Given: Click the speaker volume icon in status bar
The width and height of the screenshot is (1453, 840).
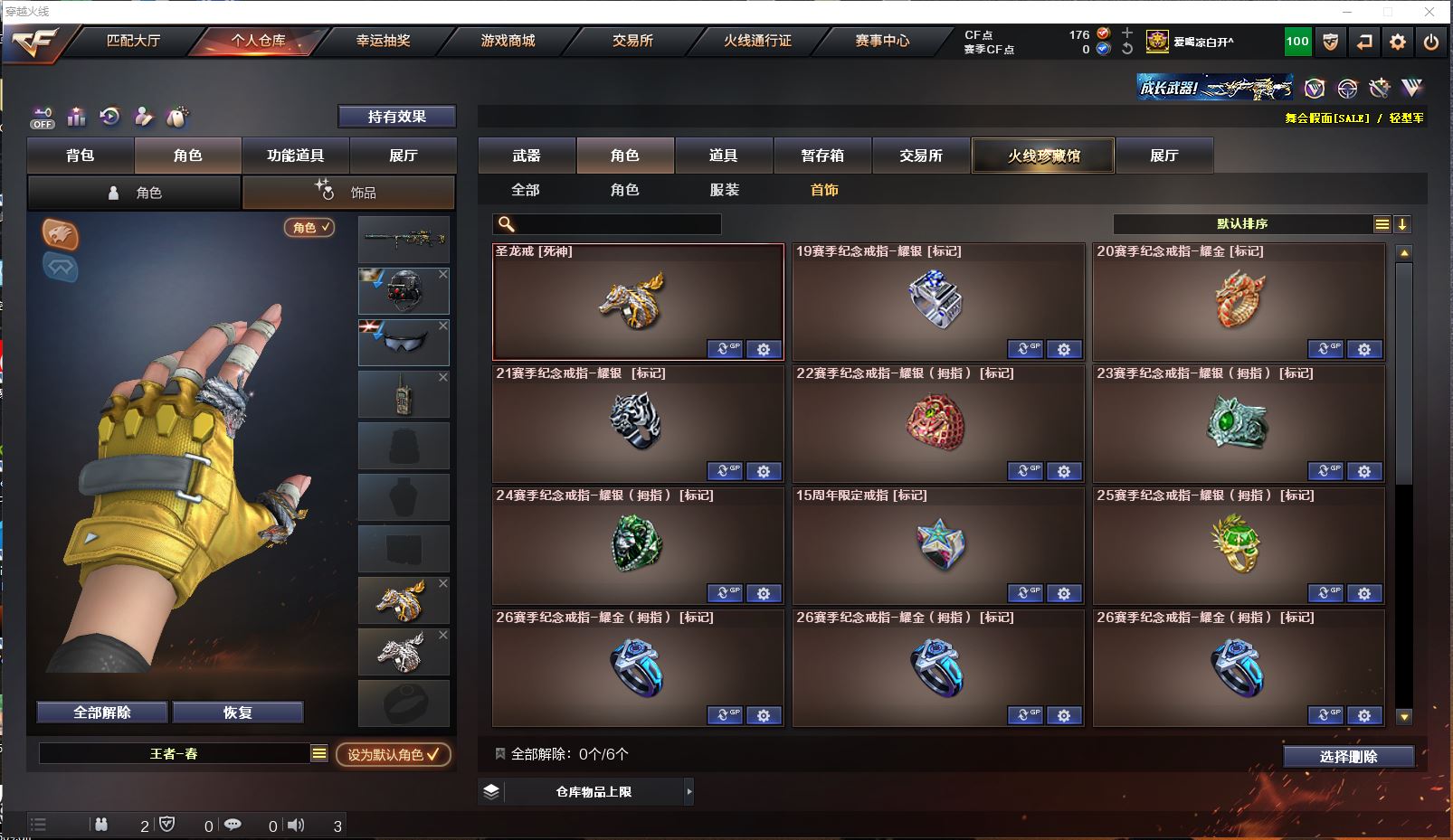Looking at the screenshot, I should point(296,825).
